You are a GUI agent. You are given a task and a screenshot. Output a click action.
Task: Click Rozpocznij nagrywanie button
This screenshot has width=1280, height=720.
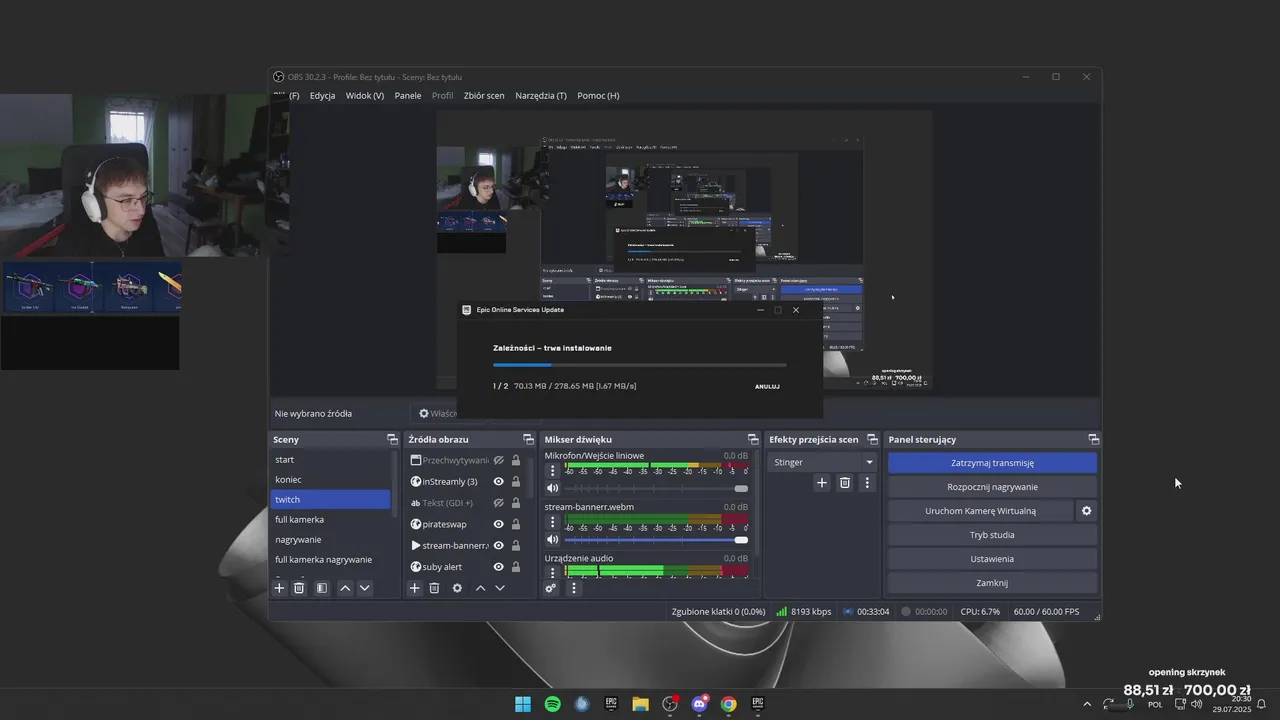(992, 487)
